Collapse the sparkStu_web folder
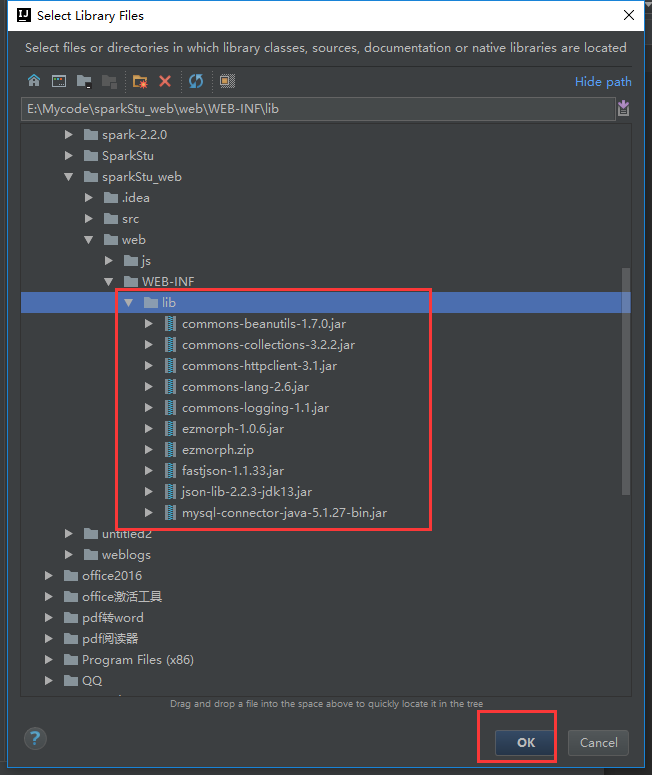This screenshot has width=652, height=775. coord(69,177)
